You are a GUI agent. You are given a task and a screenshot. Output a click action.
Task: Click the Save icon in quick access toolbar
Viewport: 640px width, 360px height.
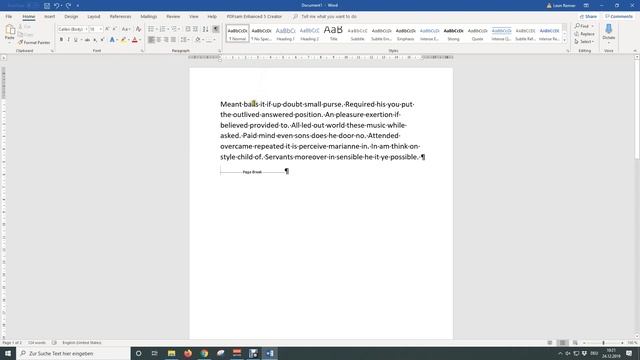coord(47,5)
